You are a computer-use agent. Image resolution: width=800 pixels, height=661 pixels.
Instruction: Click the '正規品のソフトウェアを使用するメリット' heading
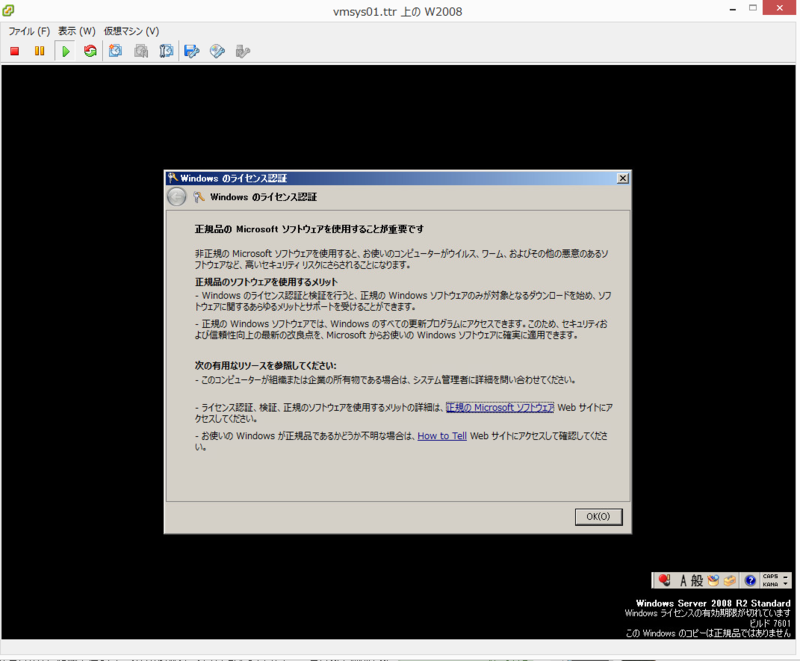pyautogui.click(x=266, y=282)
